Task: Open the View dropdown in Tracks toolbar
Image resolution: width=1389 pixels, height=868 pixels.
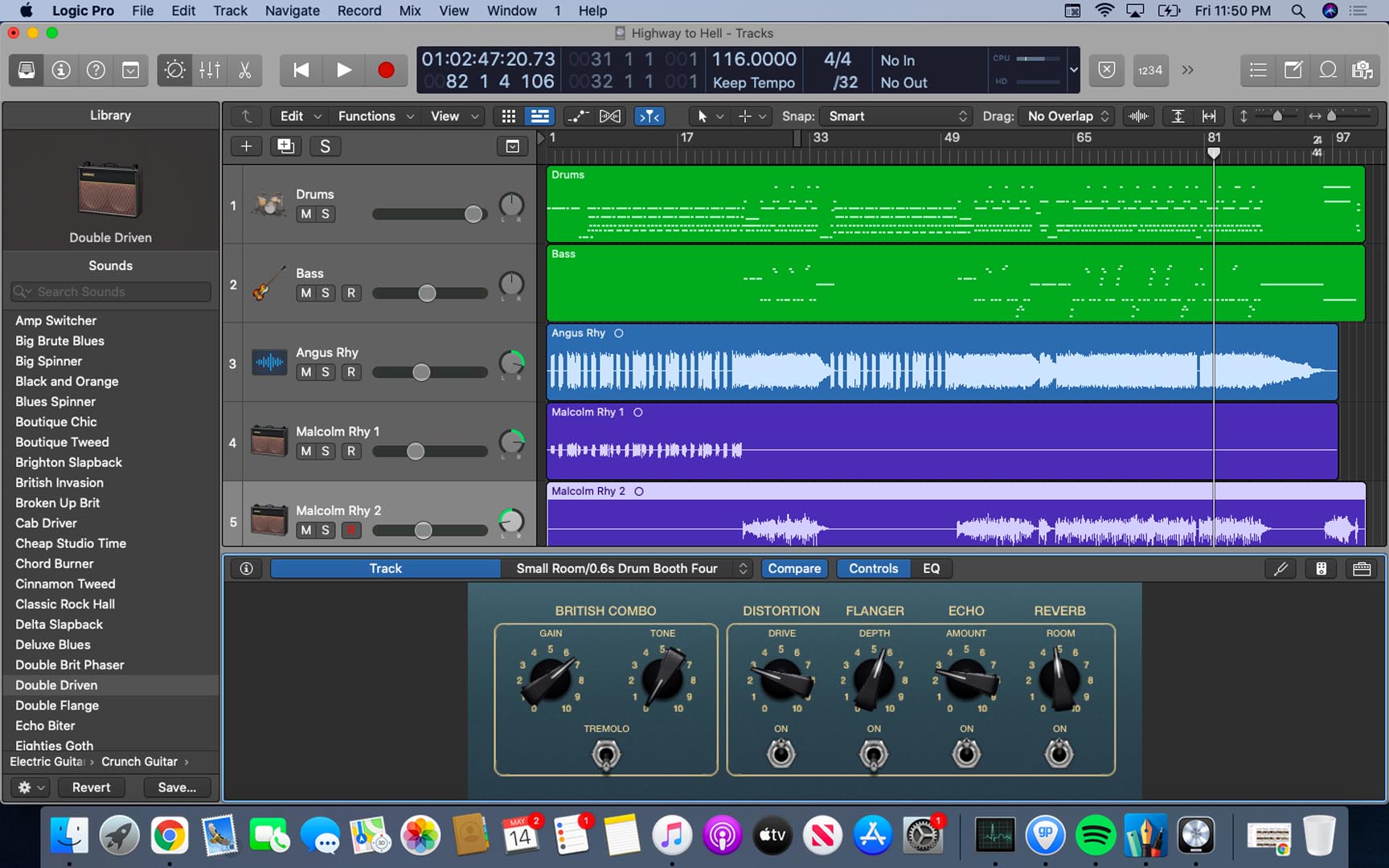Action: click(x=455, y=117)
